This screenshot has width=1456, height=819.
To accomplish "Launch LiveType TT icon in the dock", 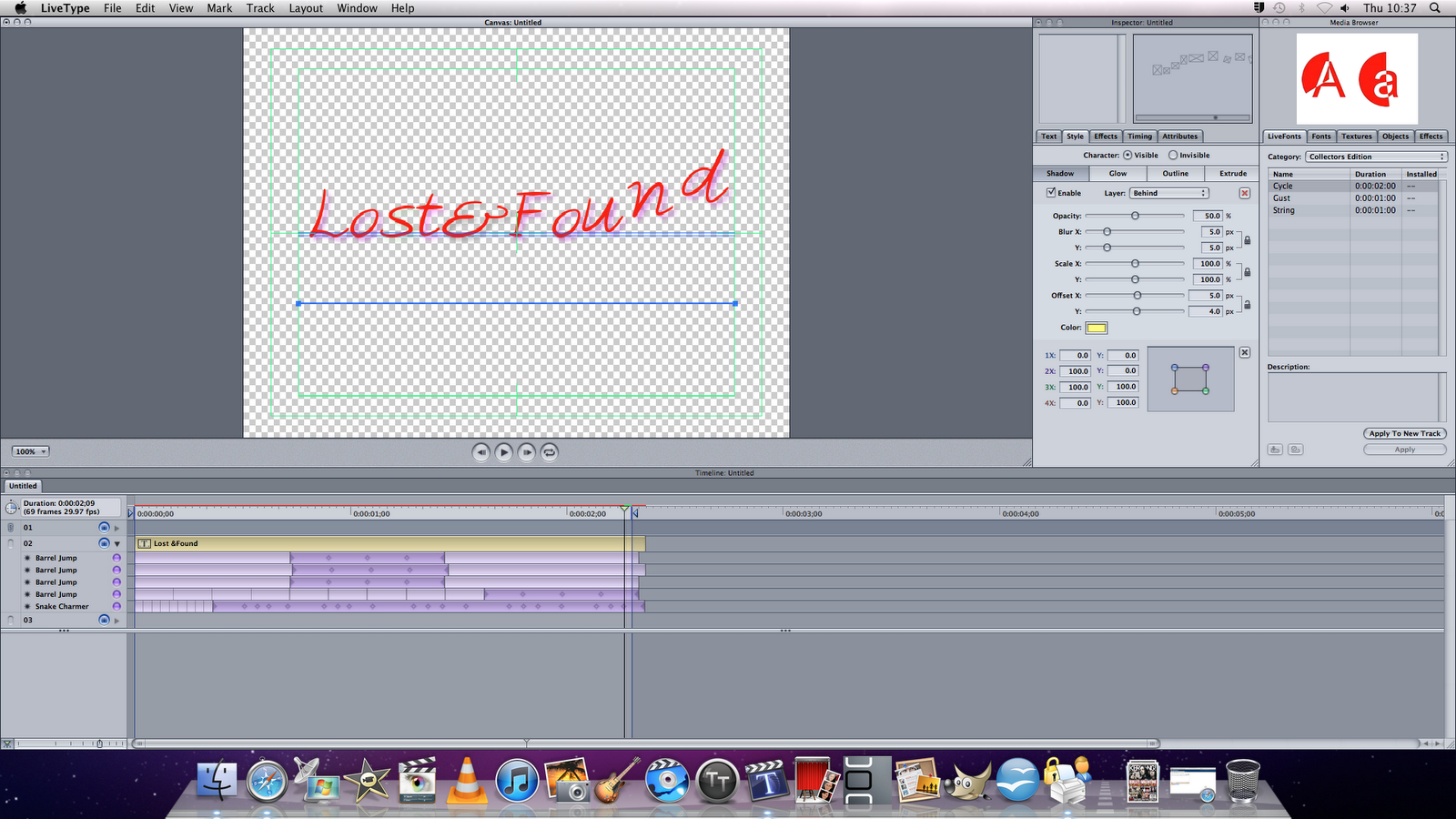I will 717,781.
